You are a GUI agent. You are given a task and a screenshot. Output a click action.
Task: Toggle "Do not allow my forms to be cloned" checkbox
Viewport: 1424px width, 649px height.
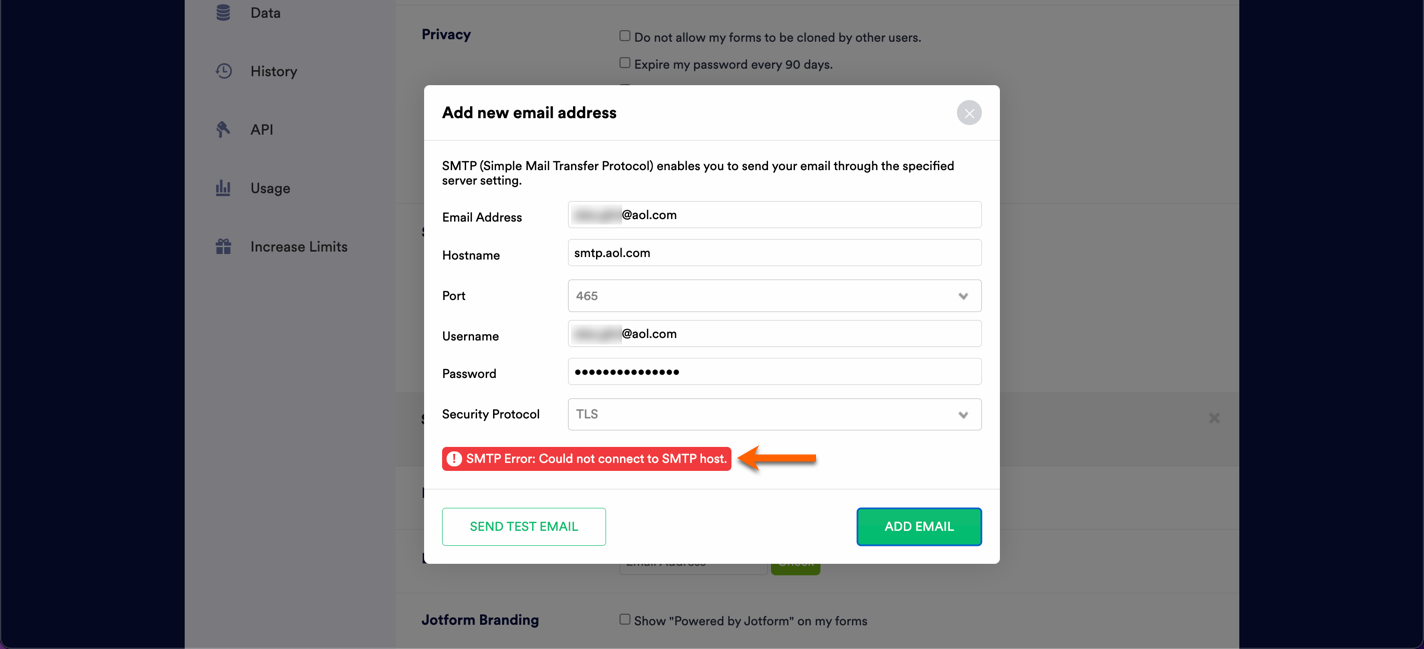pos(625,36)
